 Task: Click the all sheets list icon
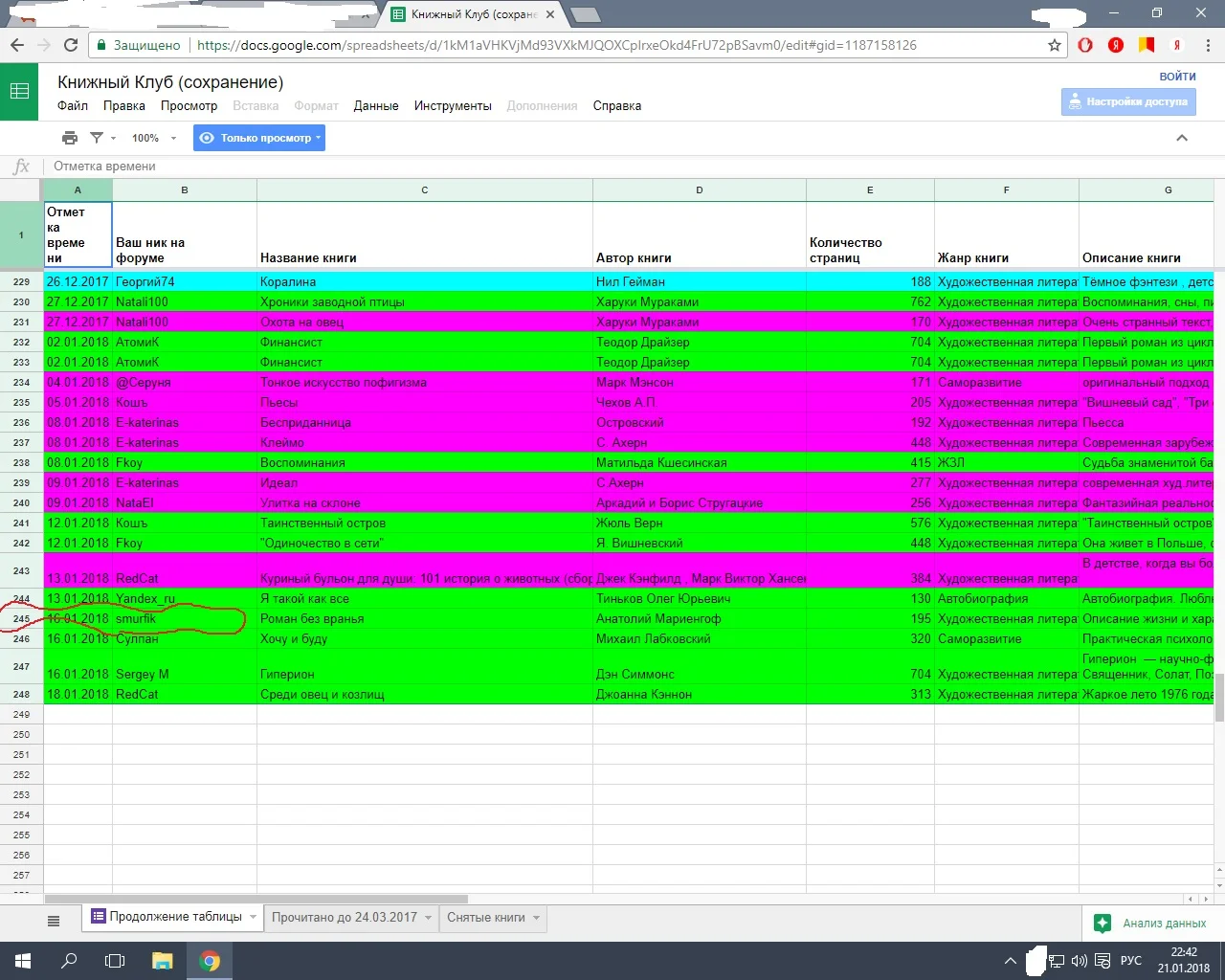pos(54,921)
